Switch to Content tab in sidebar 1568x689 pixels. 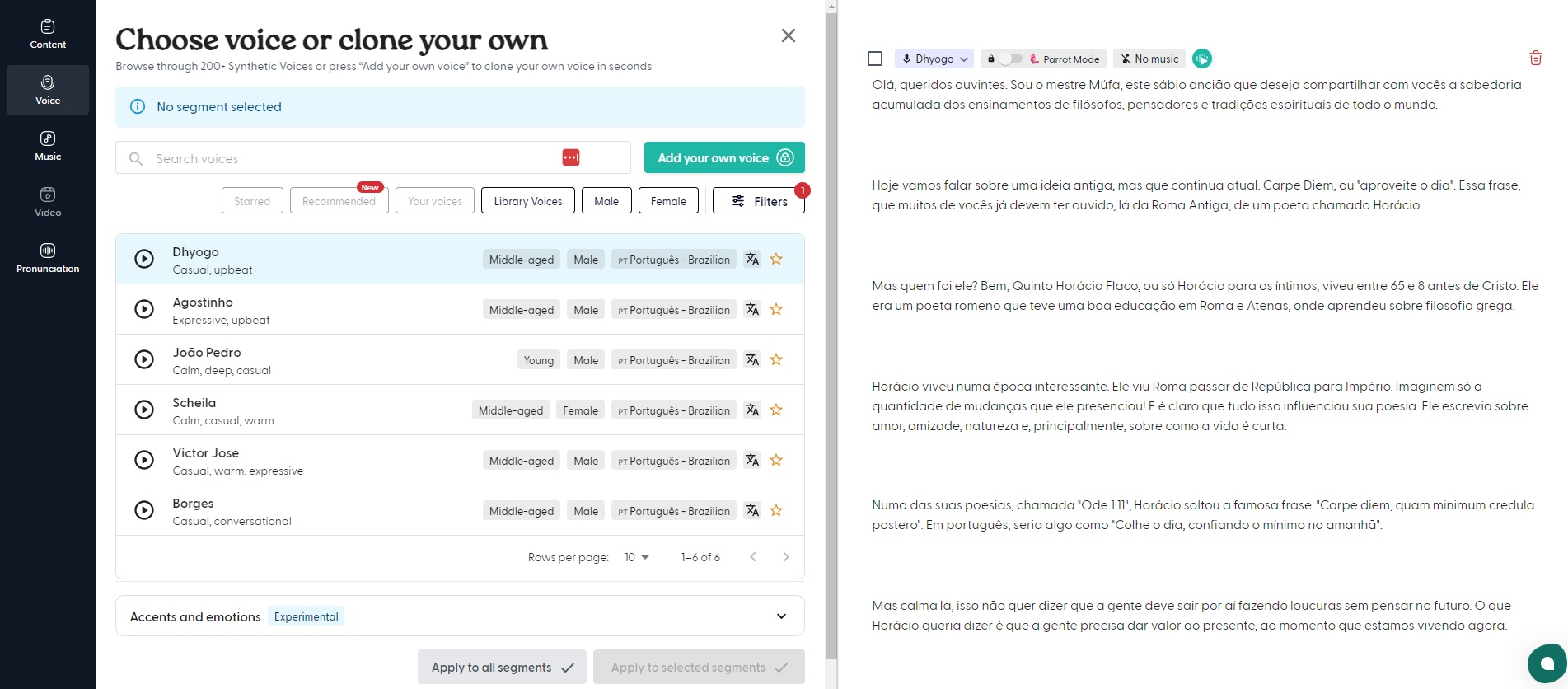coord(48,34)
